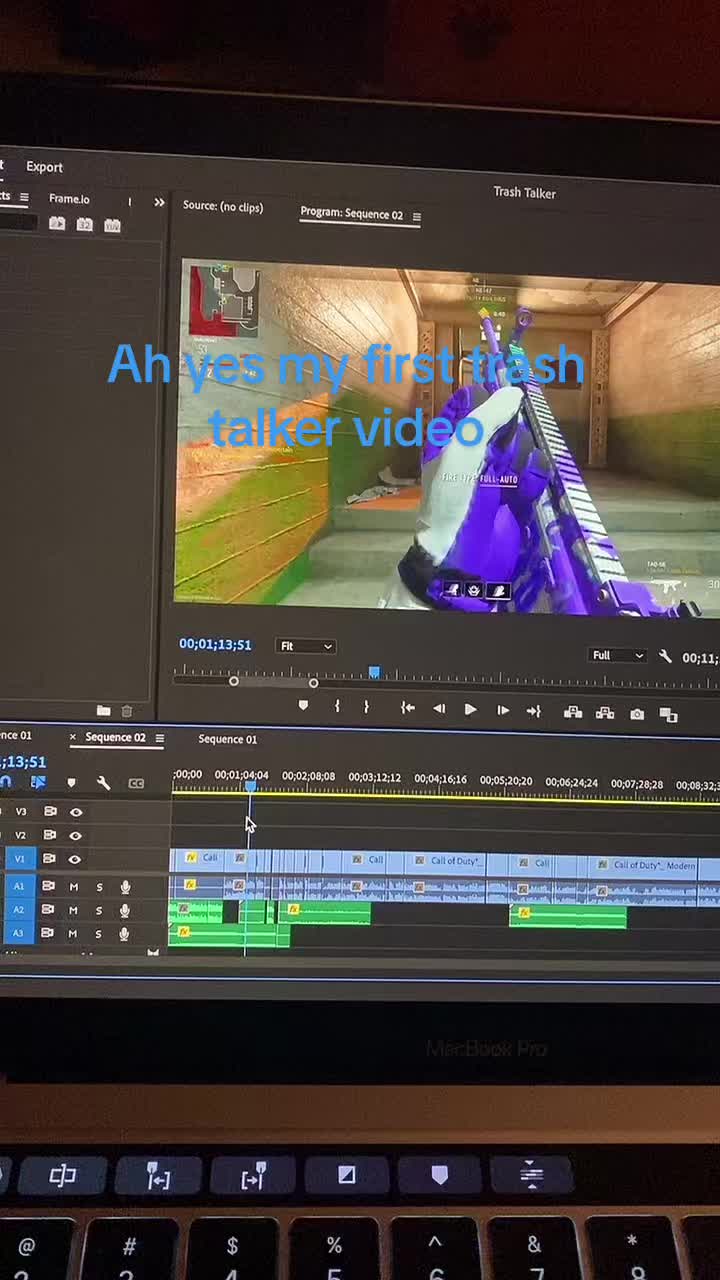Screen dimensions: 720x1280
Task: Open the Comparison View button
Action: tap(669, 715)
